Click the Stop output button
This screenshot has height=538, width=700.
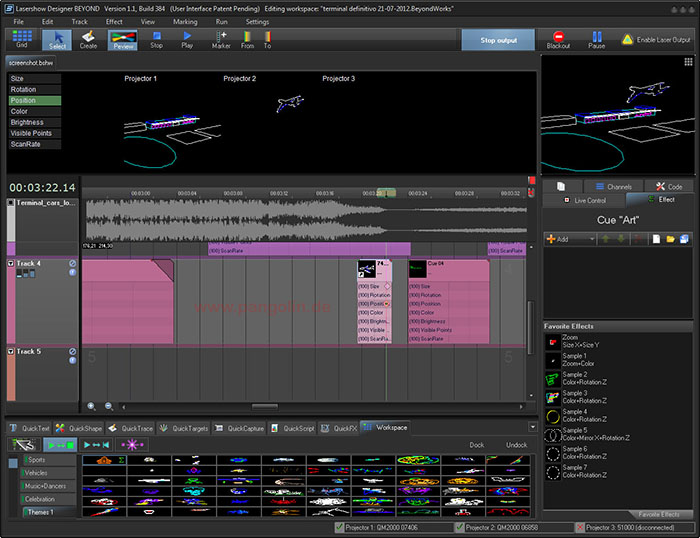tap(498, 40)
